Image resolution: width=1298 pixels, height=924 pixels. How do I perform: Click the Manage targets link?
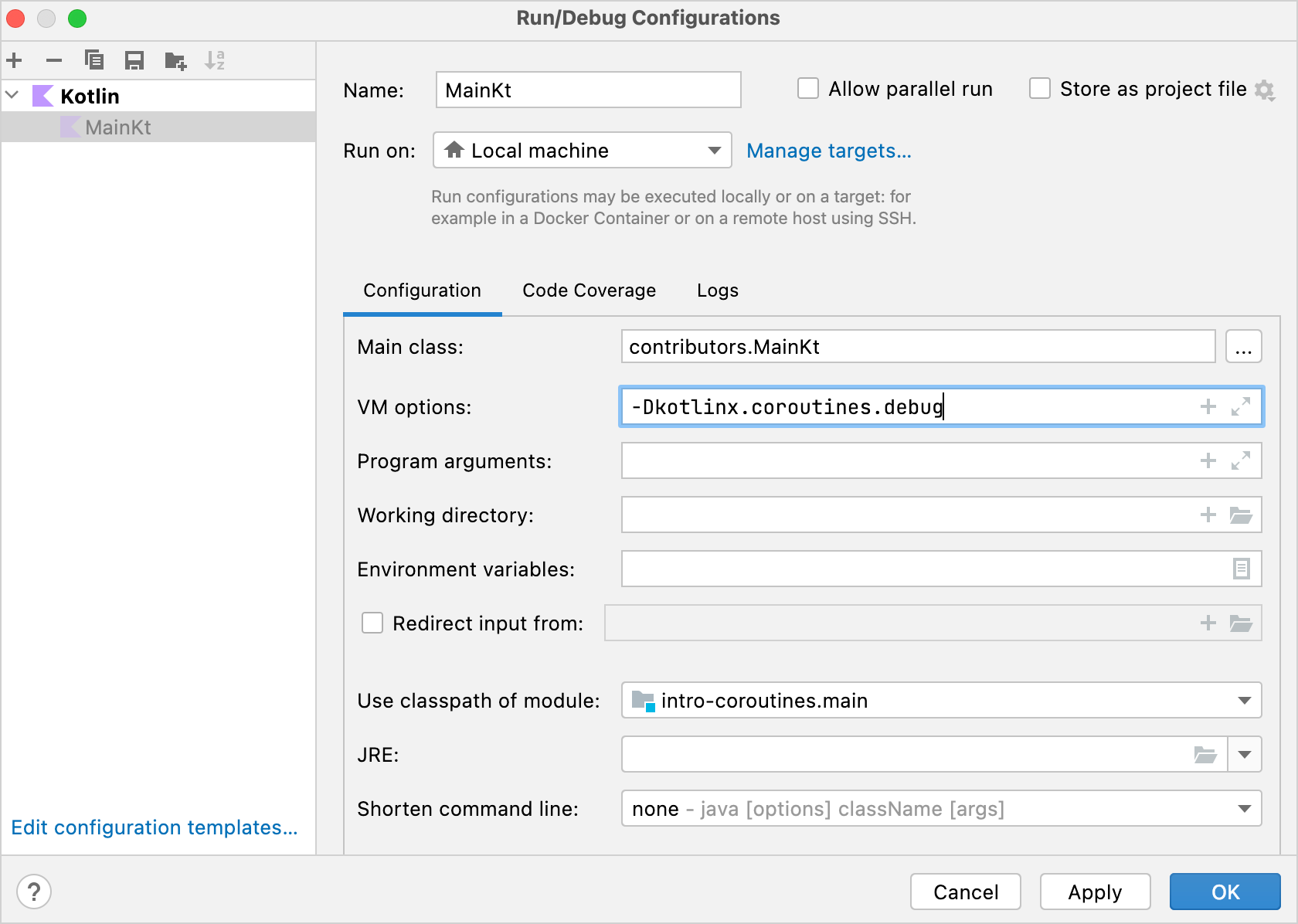pos(828,151)
